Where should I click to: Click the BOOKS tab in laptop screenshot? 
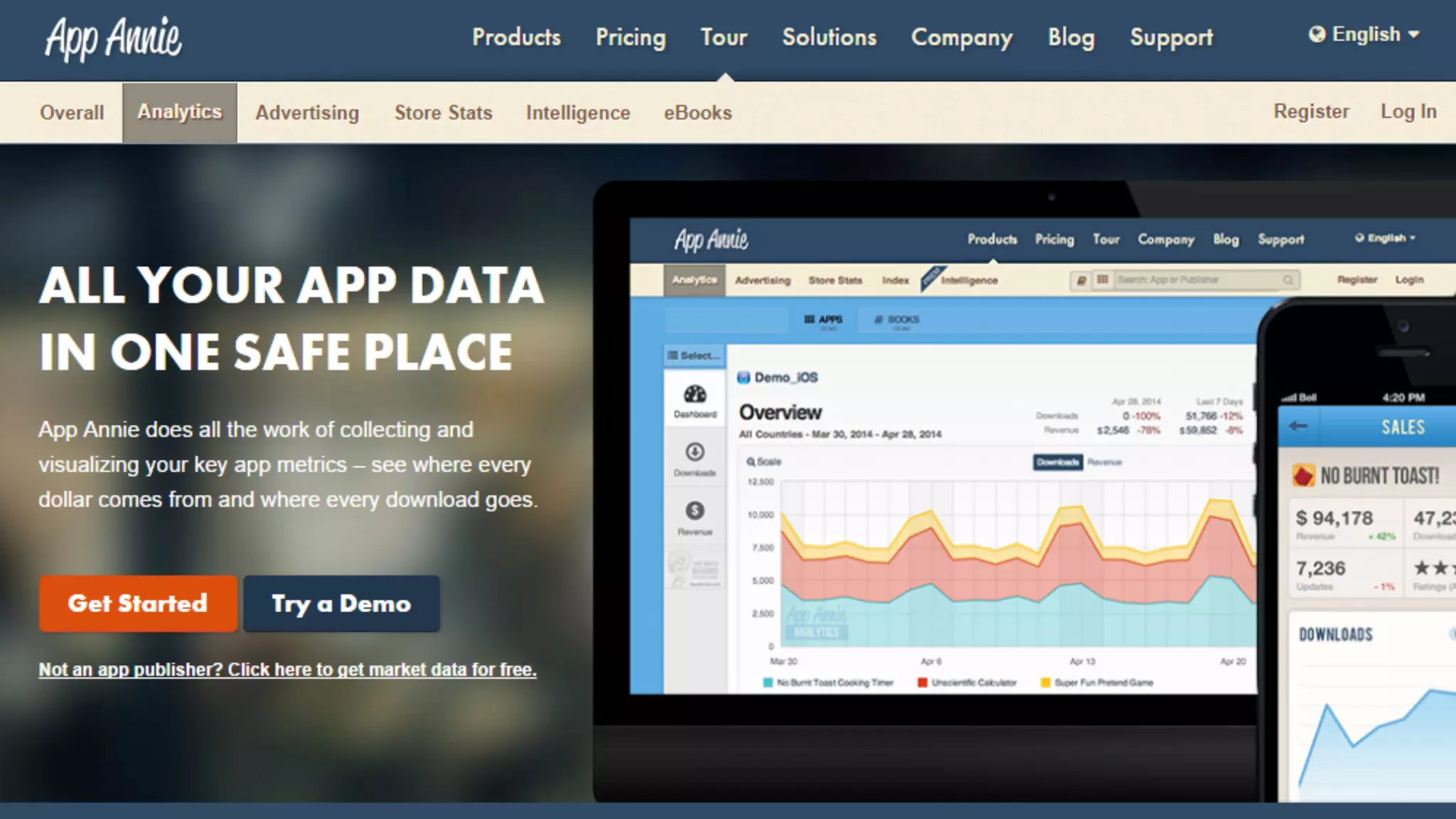click(896, 320)
